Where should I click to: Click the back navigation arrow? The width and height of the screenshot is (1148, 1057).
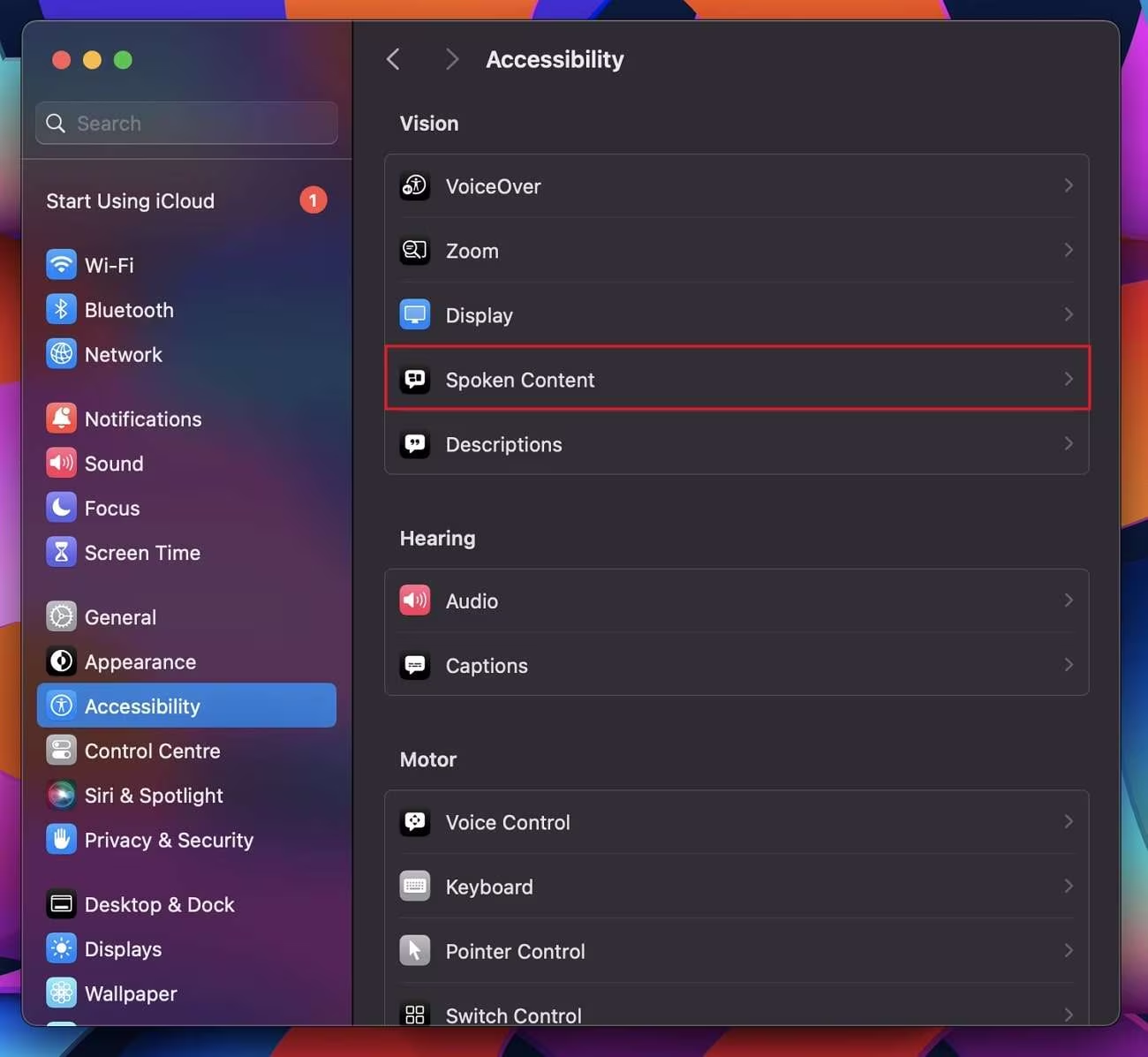pos(393,58)
